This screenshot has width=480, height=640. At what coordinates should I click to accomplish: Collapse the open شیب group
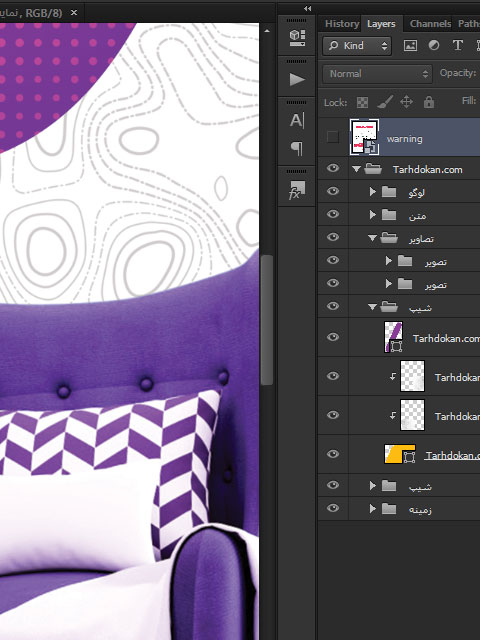click(x=372, y=307)
